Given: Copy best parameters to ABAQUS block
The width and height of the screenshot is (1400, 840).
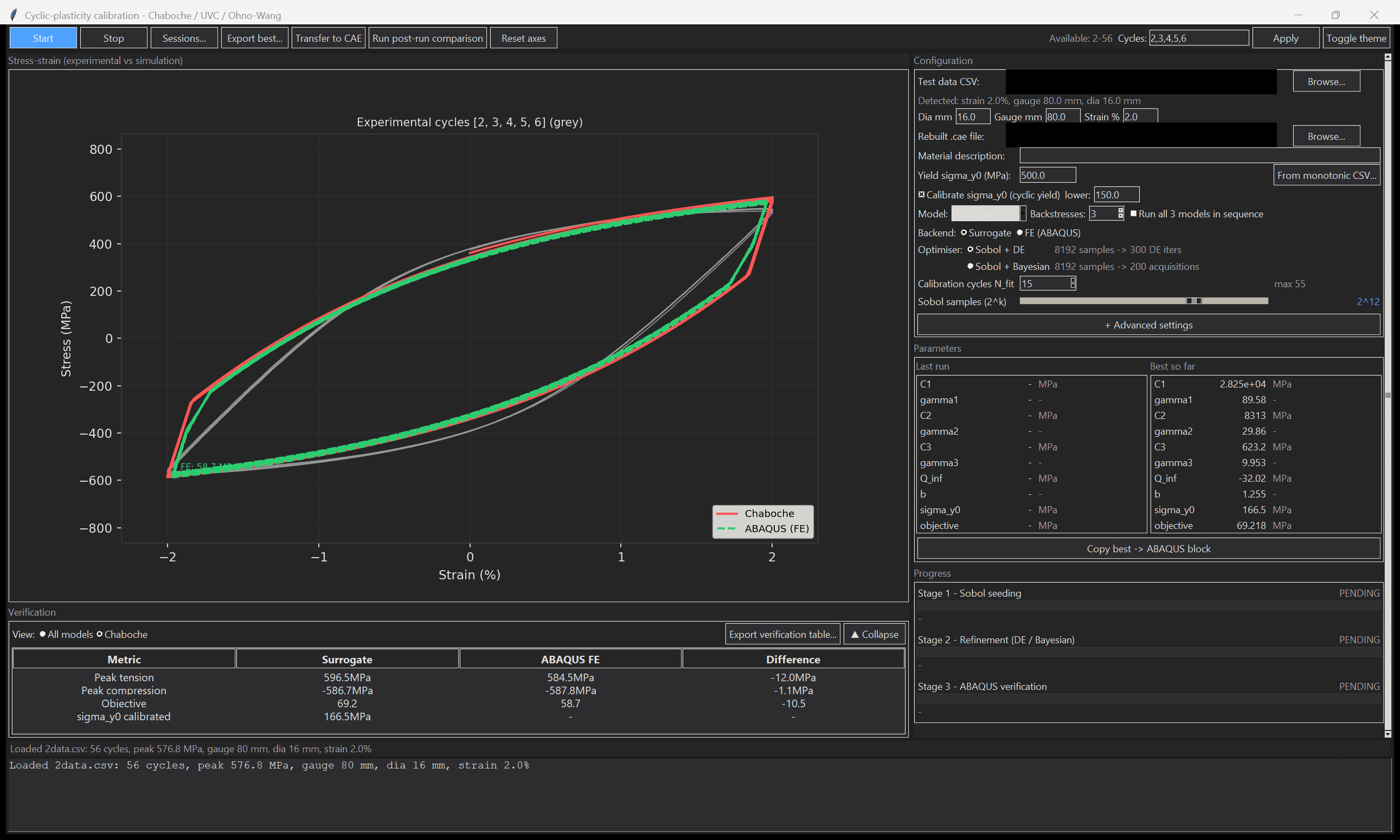Looking at the screenshot, I should pyautogui.click(x=1148, y=548).
